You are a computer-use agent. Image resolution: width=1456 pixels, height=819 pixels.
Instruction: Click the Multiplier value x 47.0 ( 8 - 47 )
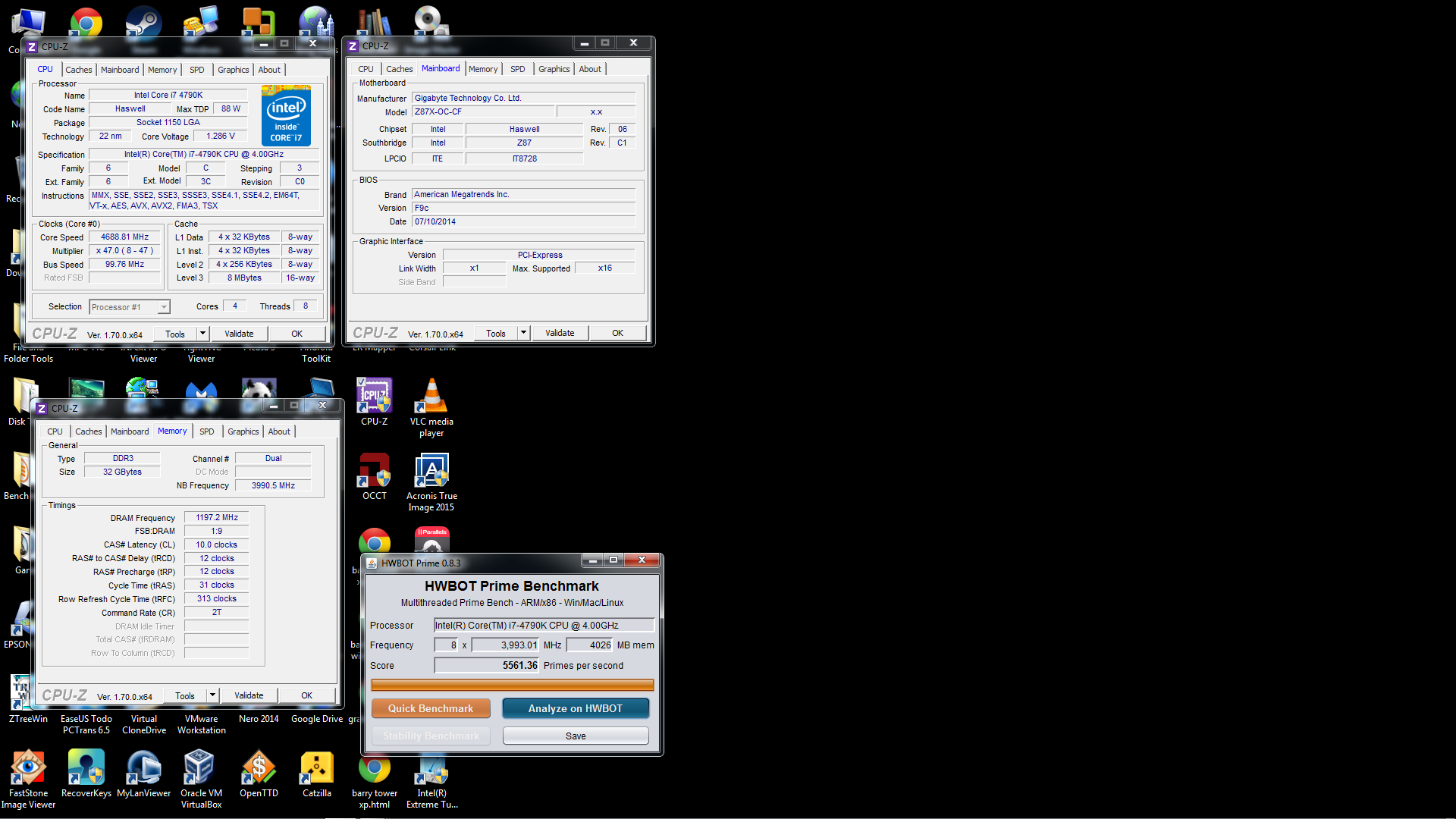[125, 251]
